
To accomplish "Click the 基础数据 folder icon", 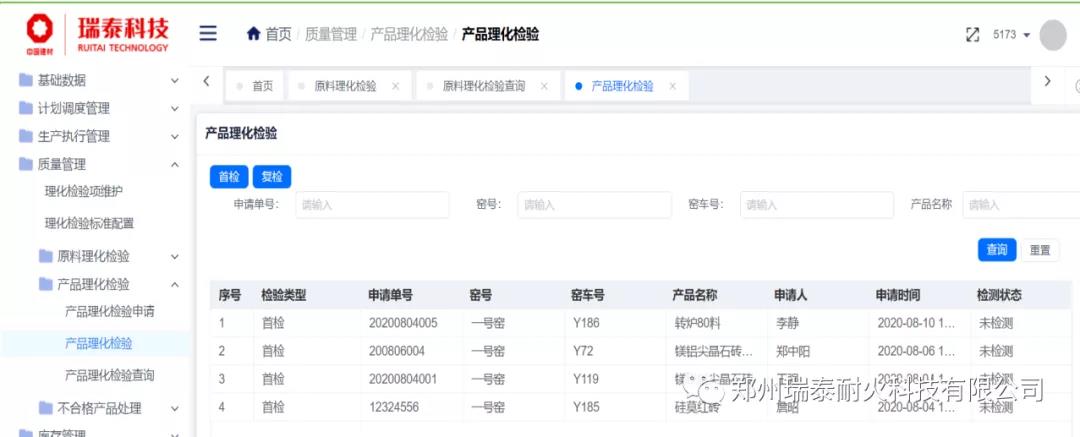I will point(26,80).
